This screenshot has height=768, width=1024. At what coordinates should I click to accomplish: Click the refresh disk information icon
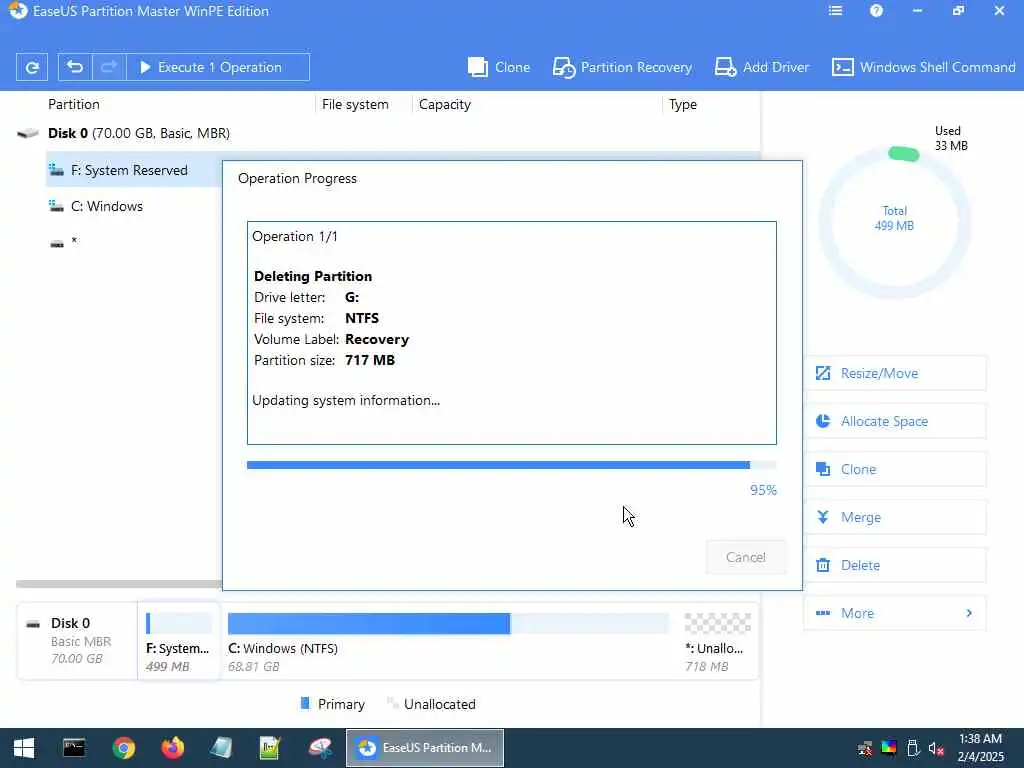pos(31,67)
